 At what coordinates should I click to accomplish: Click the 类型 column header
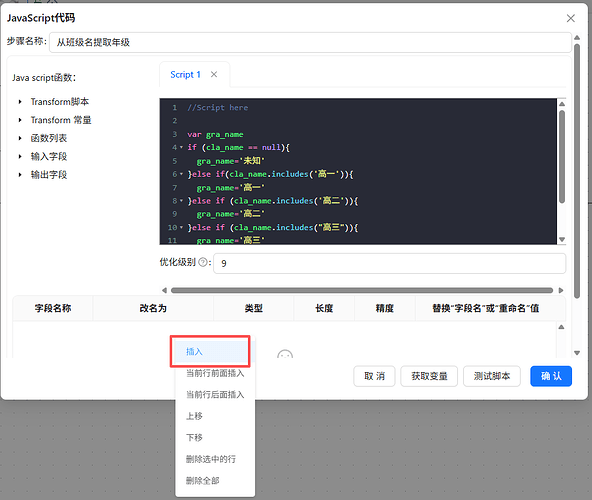click(253, 309)
